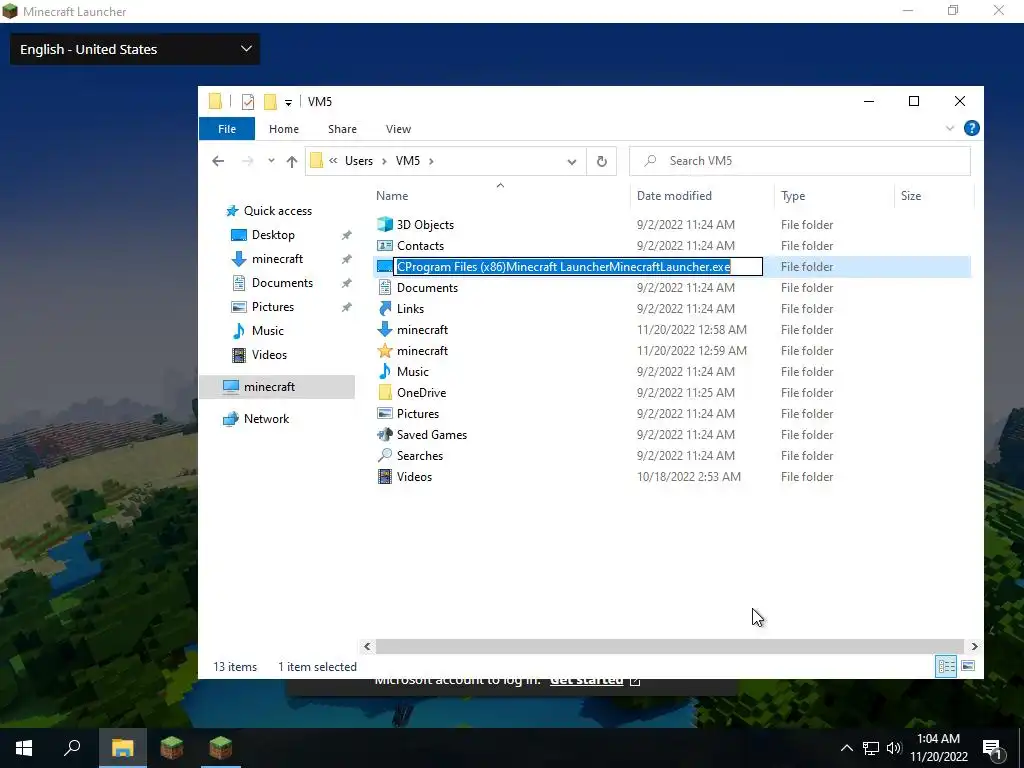Open the volume speaker tray icon

(894, 748)
